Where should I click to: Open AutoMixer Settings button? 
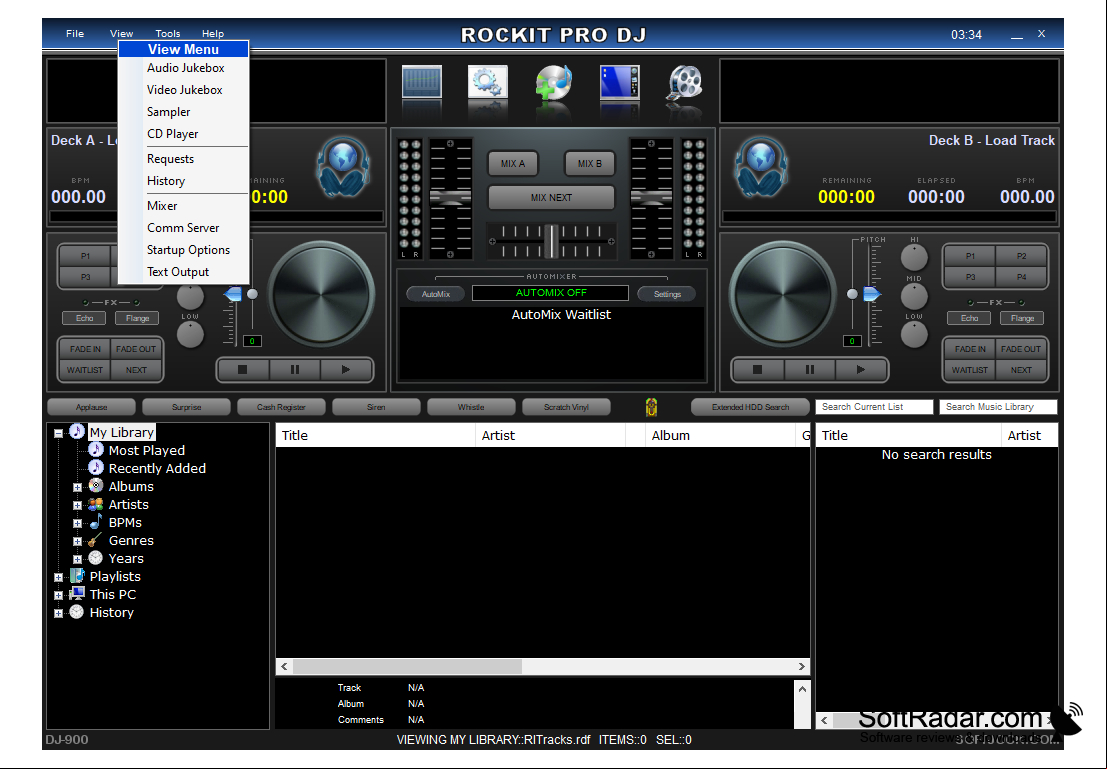(667, 294)
